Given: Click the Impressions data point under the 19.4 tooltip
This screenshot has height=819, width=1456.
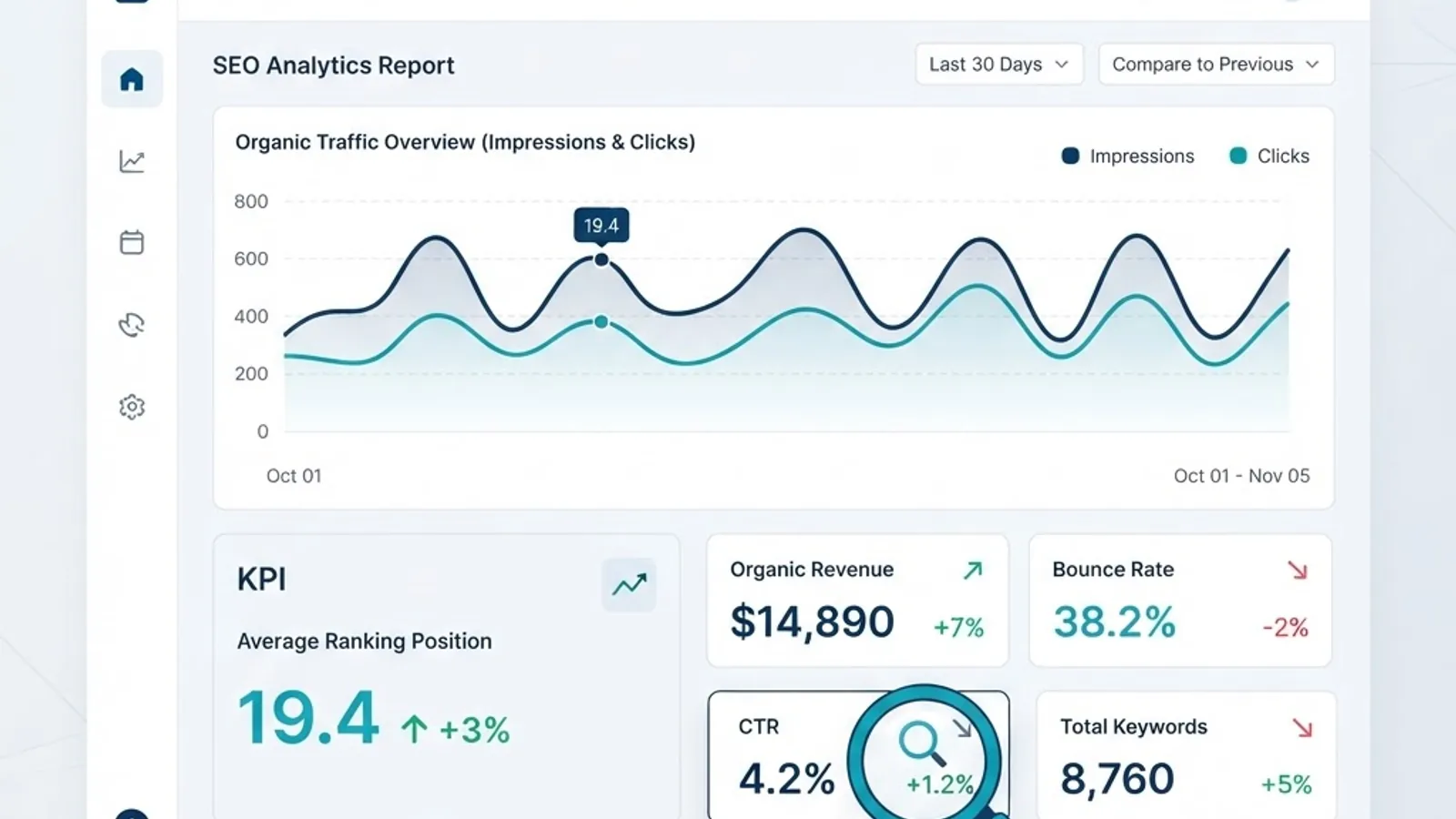Looking at the screenshot, I should [x=602, y=260].
